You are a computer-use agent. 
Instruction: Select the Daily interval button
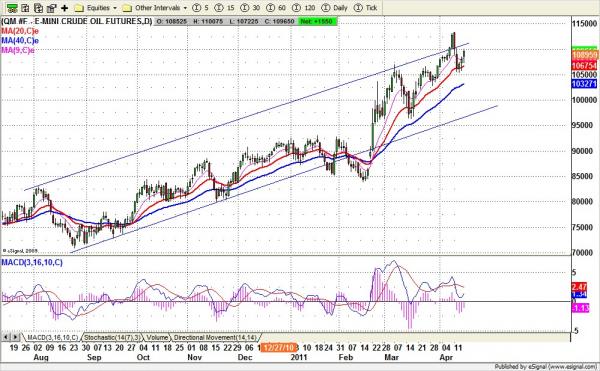pyautogui.click(x=334, y=8)
